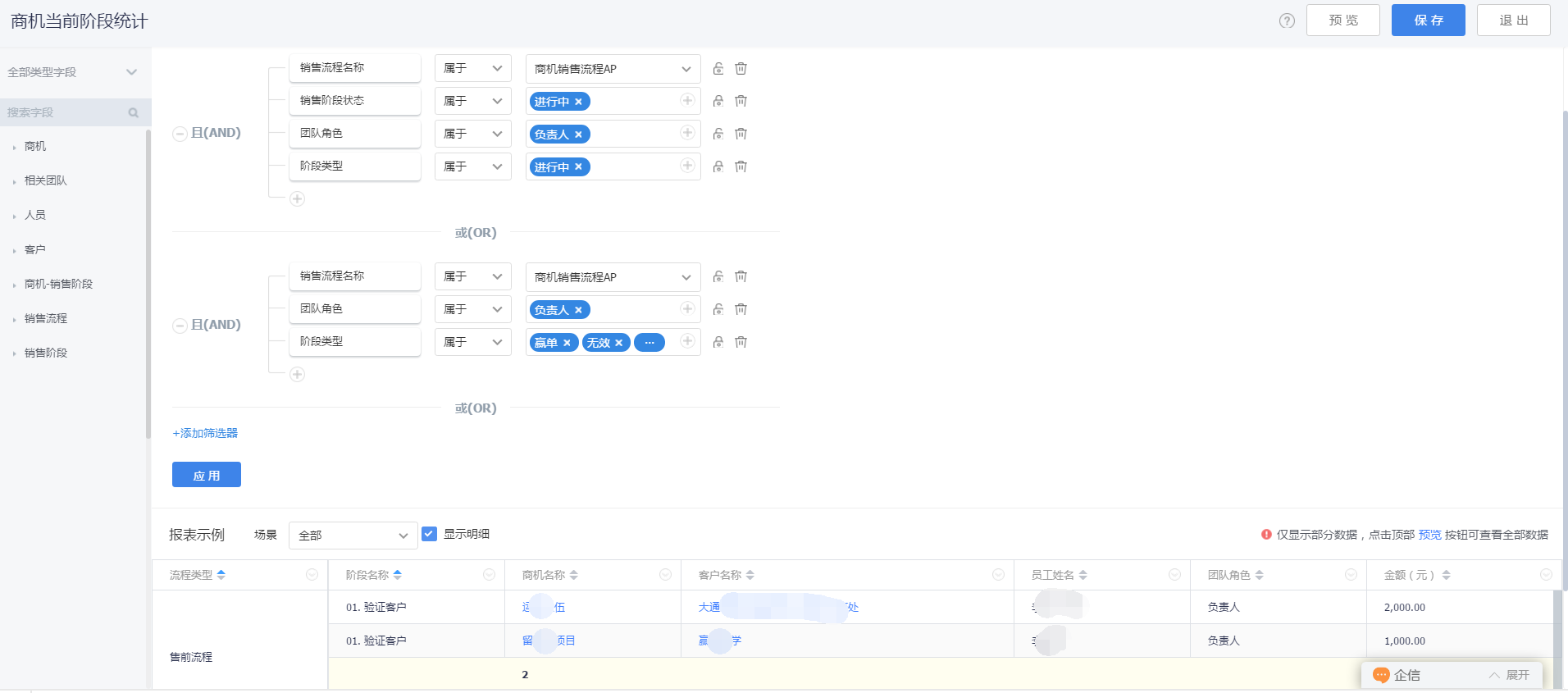Viewport: 1568px width, 693px height.
Task: Lock the 销售阶段状态 filter row
Action: point(718,101)
